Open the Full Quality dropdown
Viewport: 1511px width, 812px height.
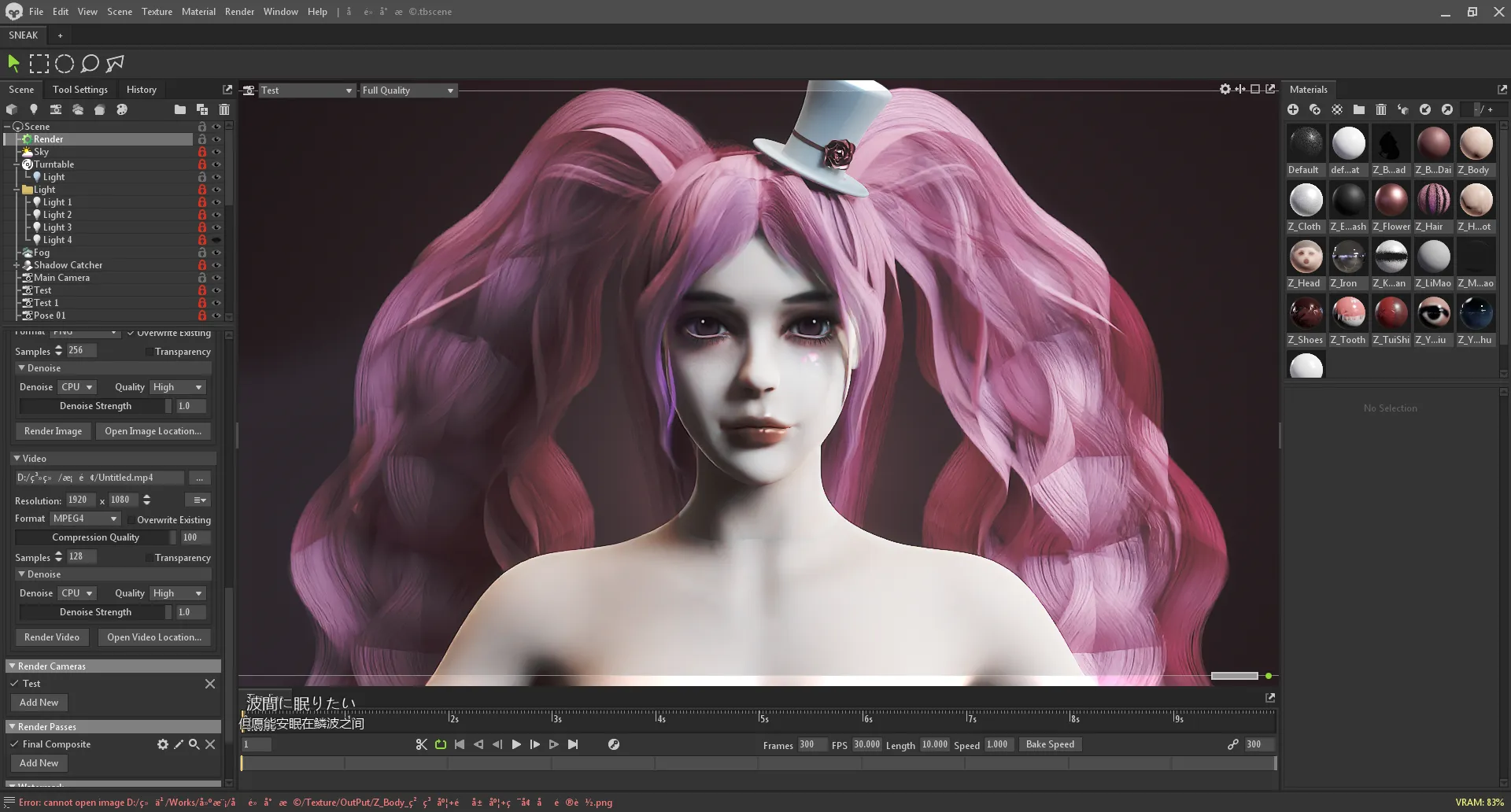tap(408, 90)
